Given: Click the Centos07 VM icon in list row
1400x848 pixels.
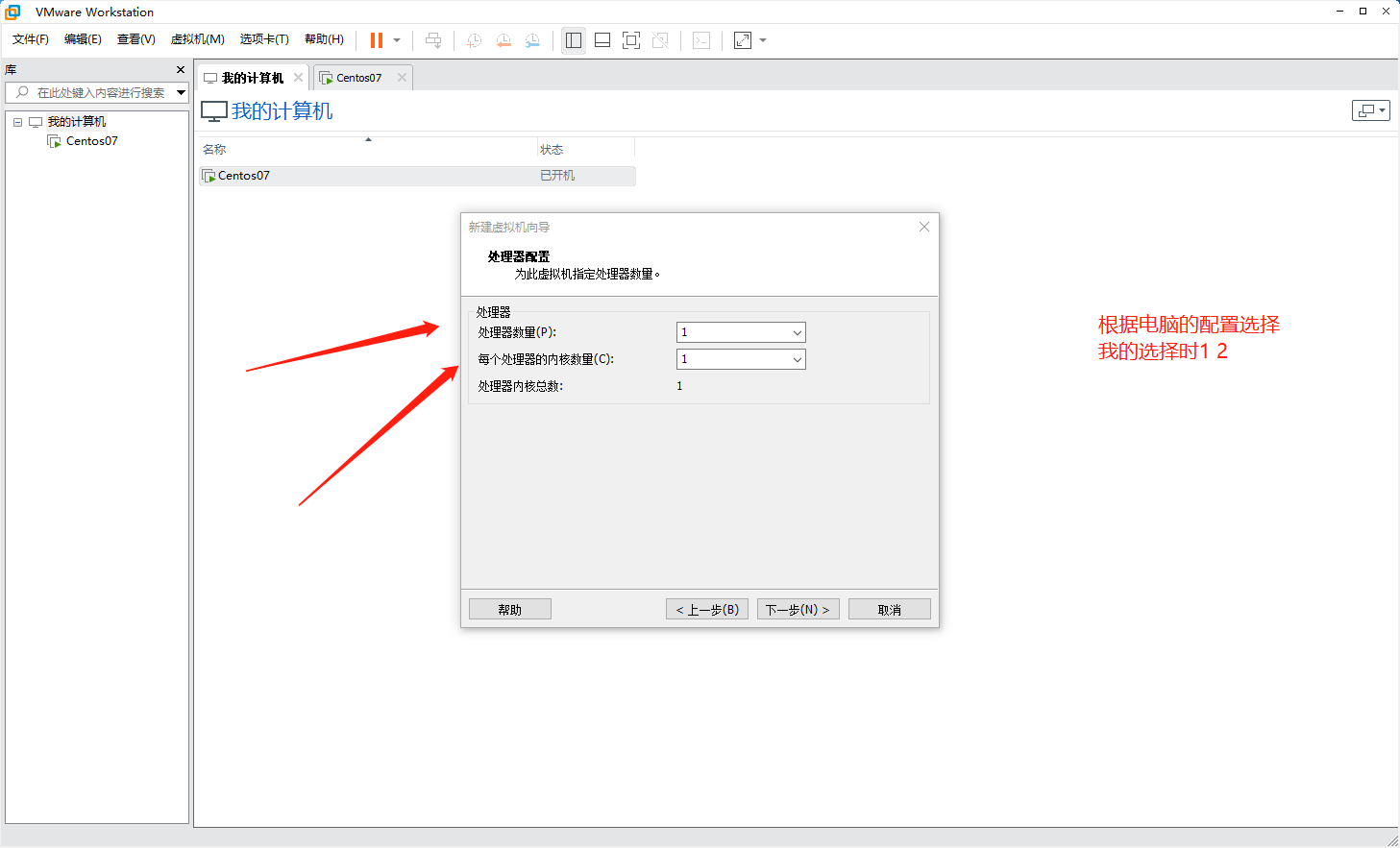Looking at the screenshot, I should (209, 176).
